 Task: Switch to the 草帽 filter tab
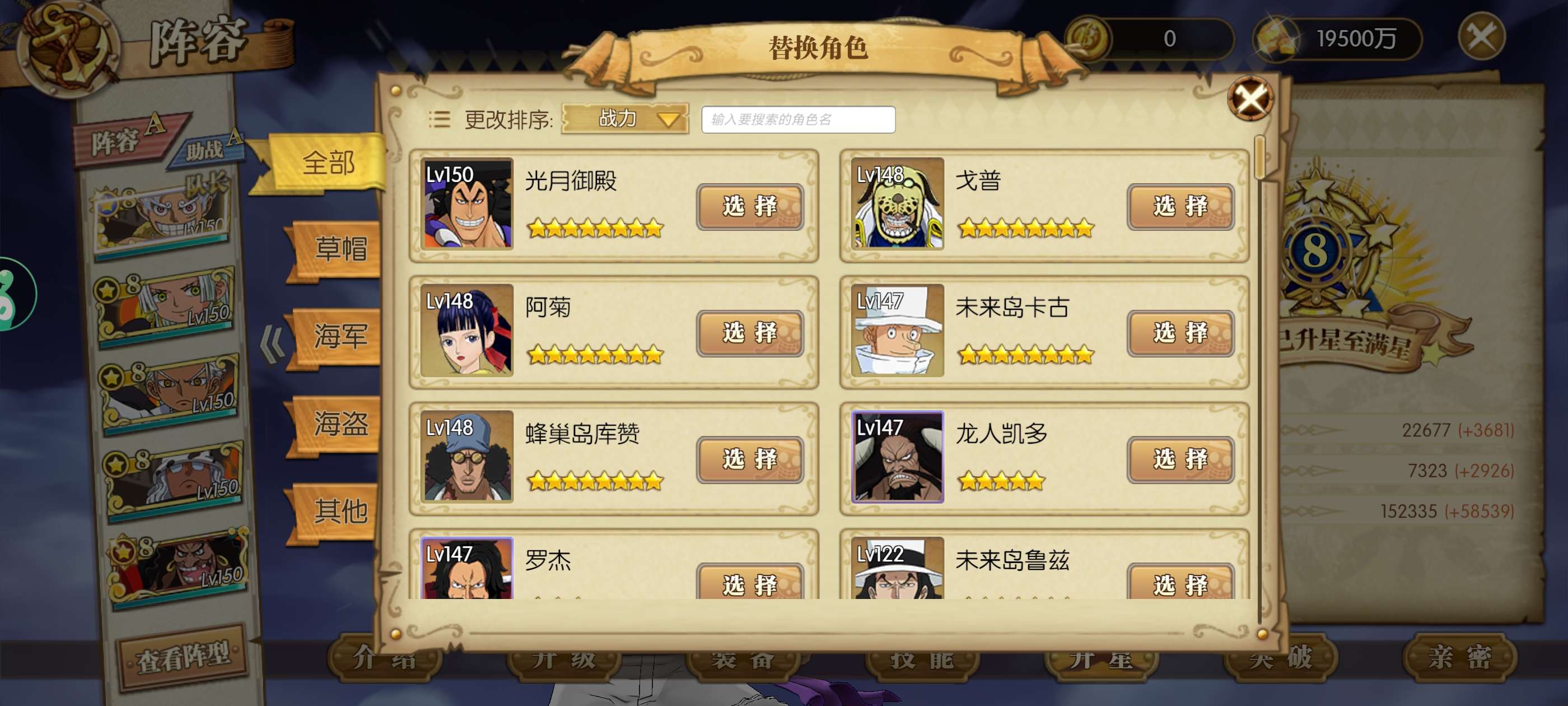337,249
